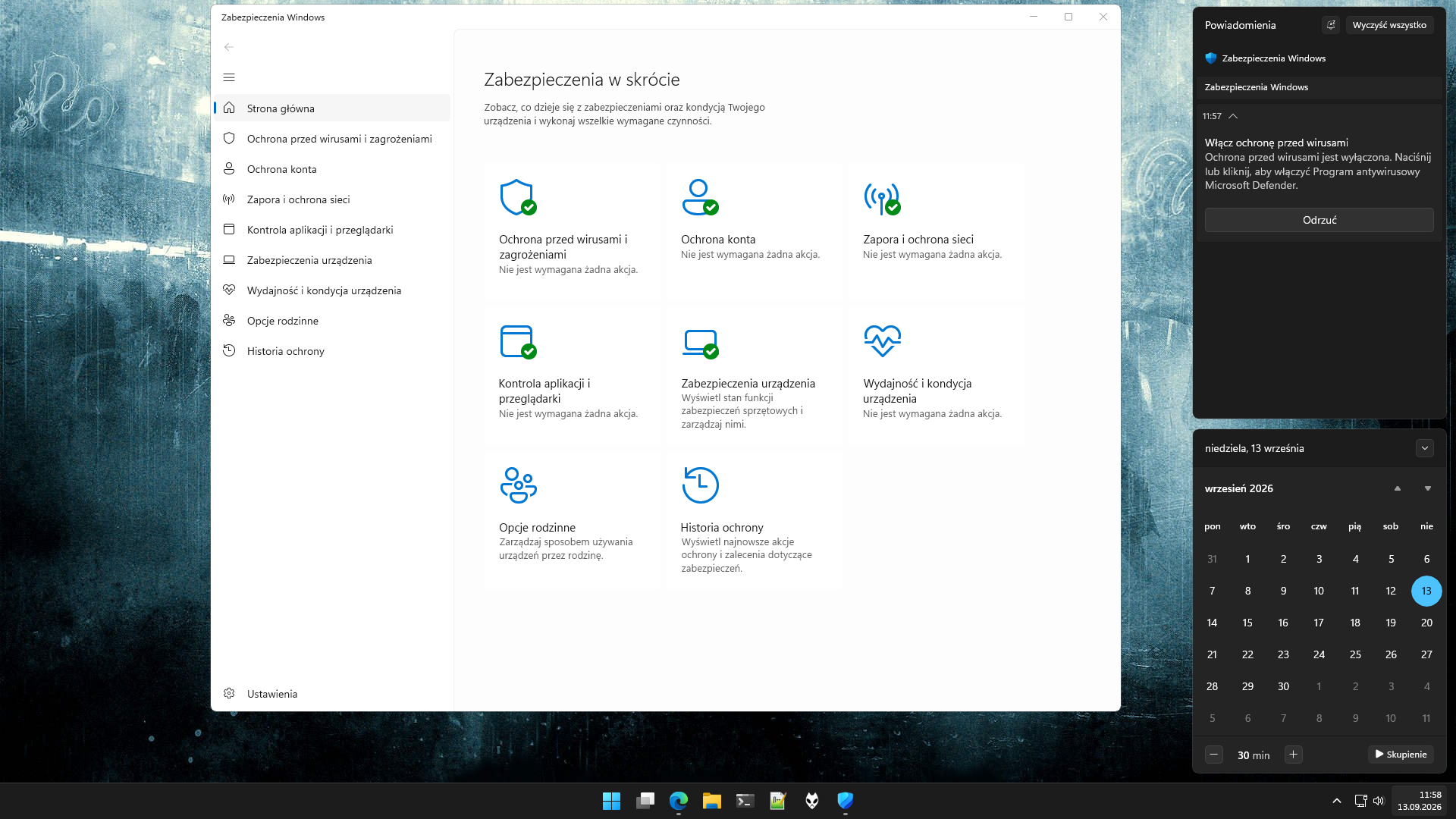Open Zapora i ochrona sieci tile icon
1456x819 pixels.
click(x=881, y=197)
